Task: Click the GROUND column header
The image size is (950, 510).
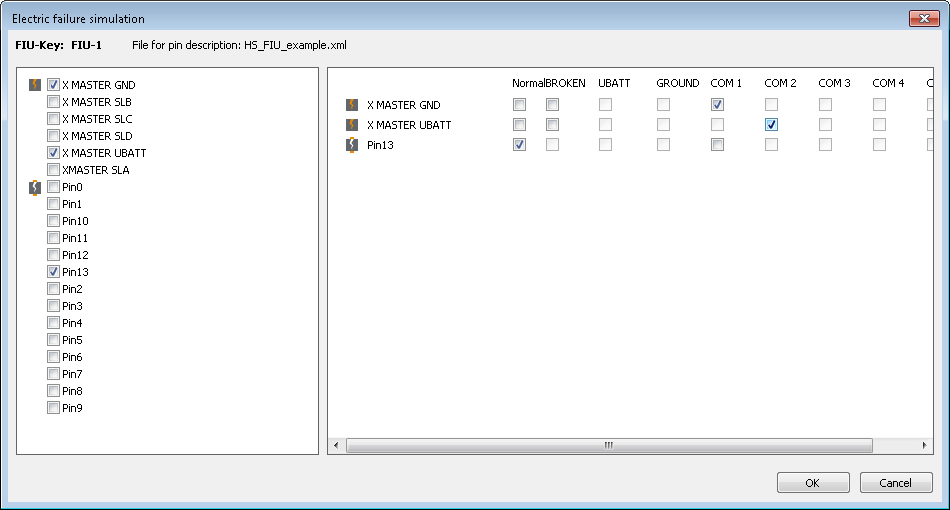Action: click(x=677, y=83)
